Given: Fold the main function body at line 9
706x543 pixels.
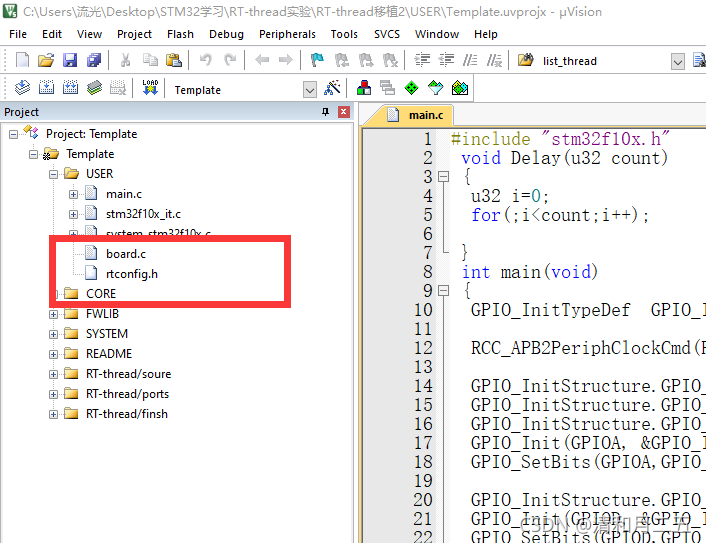Looking at the screenshot, I should 444,290.
